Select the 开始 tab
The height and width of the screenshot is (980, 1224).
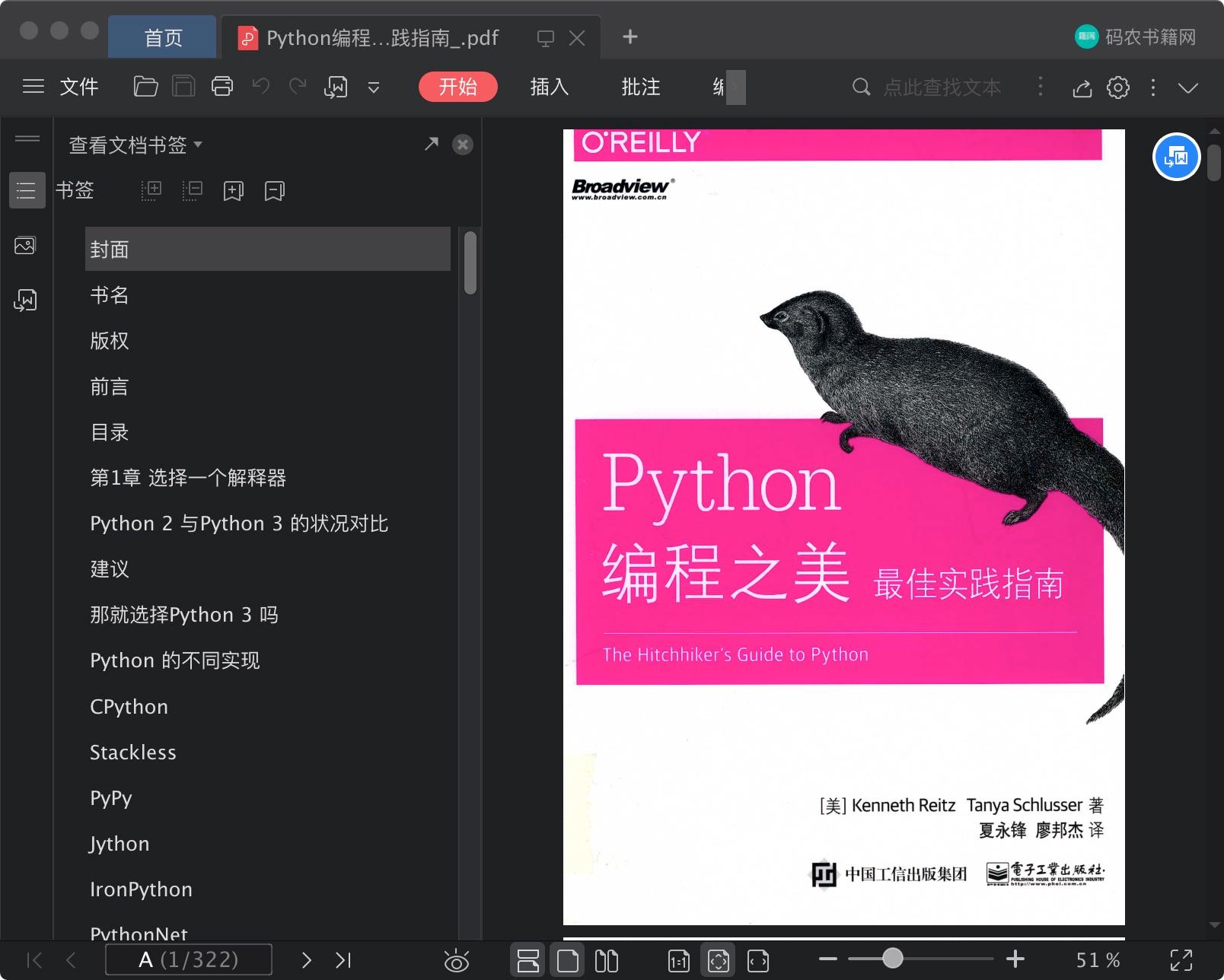click(x=457, y=87)
